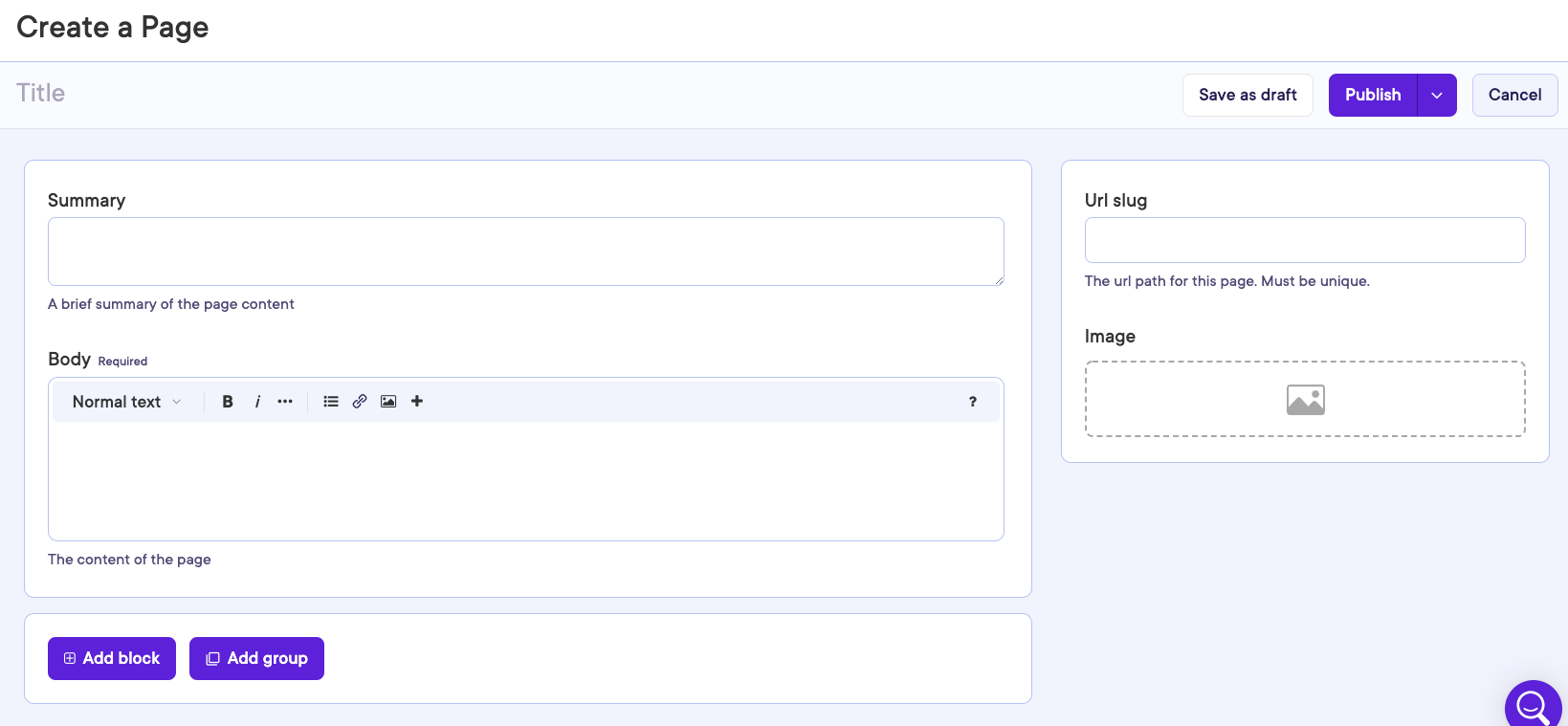Open more formatting options ellipsis
This screenshot has width=1568, height=726.
point(285,402)
